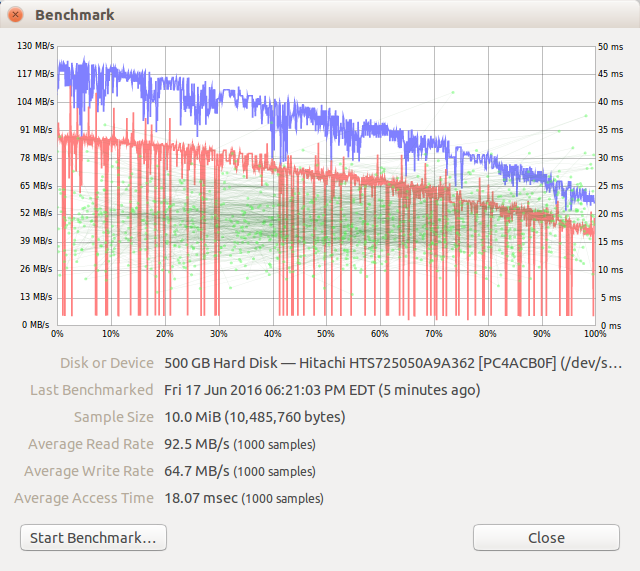Click the '40%' x-axis label
Viewport: 640px width, 571px height.
pyautogui.click(x=273, y=333)
